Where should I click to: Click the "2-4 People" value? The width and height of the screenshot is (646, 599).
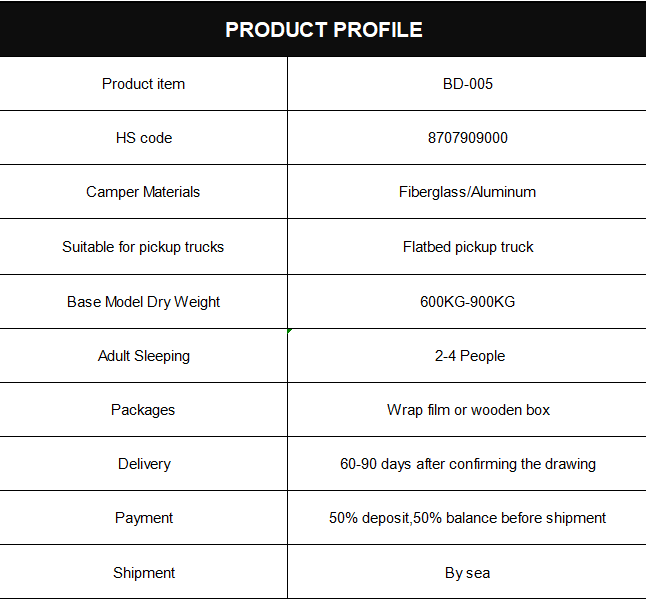[467, 356]
